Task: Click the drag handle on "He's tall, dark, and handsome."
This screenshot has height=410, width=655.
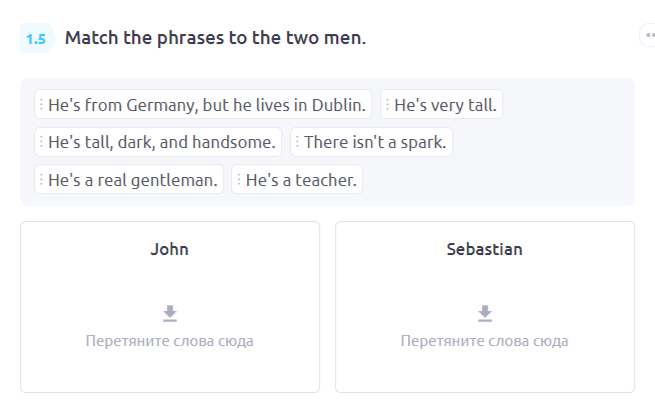Action: coord(42,142)
